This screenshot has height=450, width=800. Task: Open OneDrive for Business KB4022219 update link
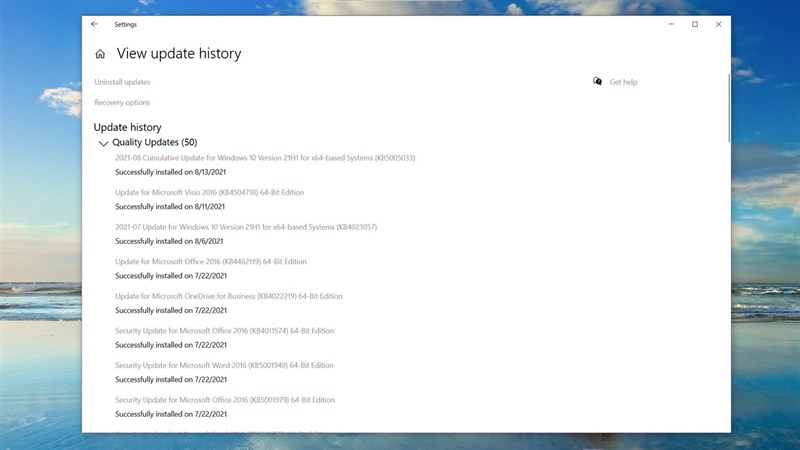point(228,296)
